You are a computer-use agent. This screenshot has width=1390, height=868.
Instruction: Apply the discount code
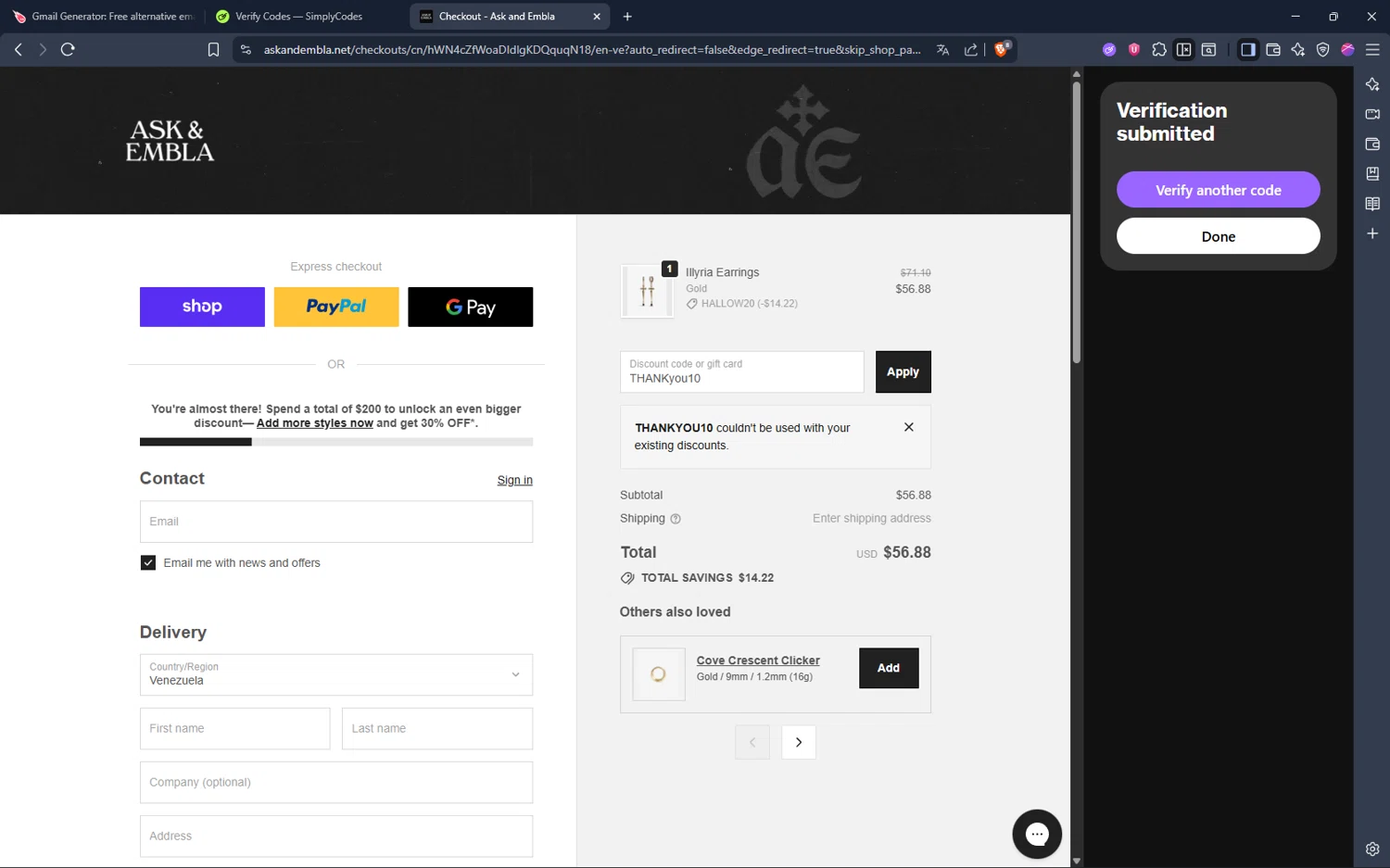pyautogui.click(x=903, y=371)
